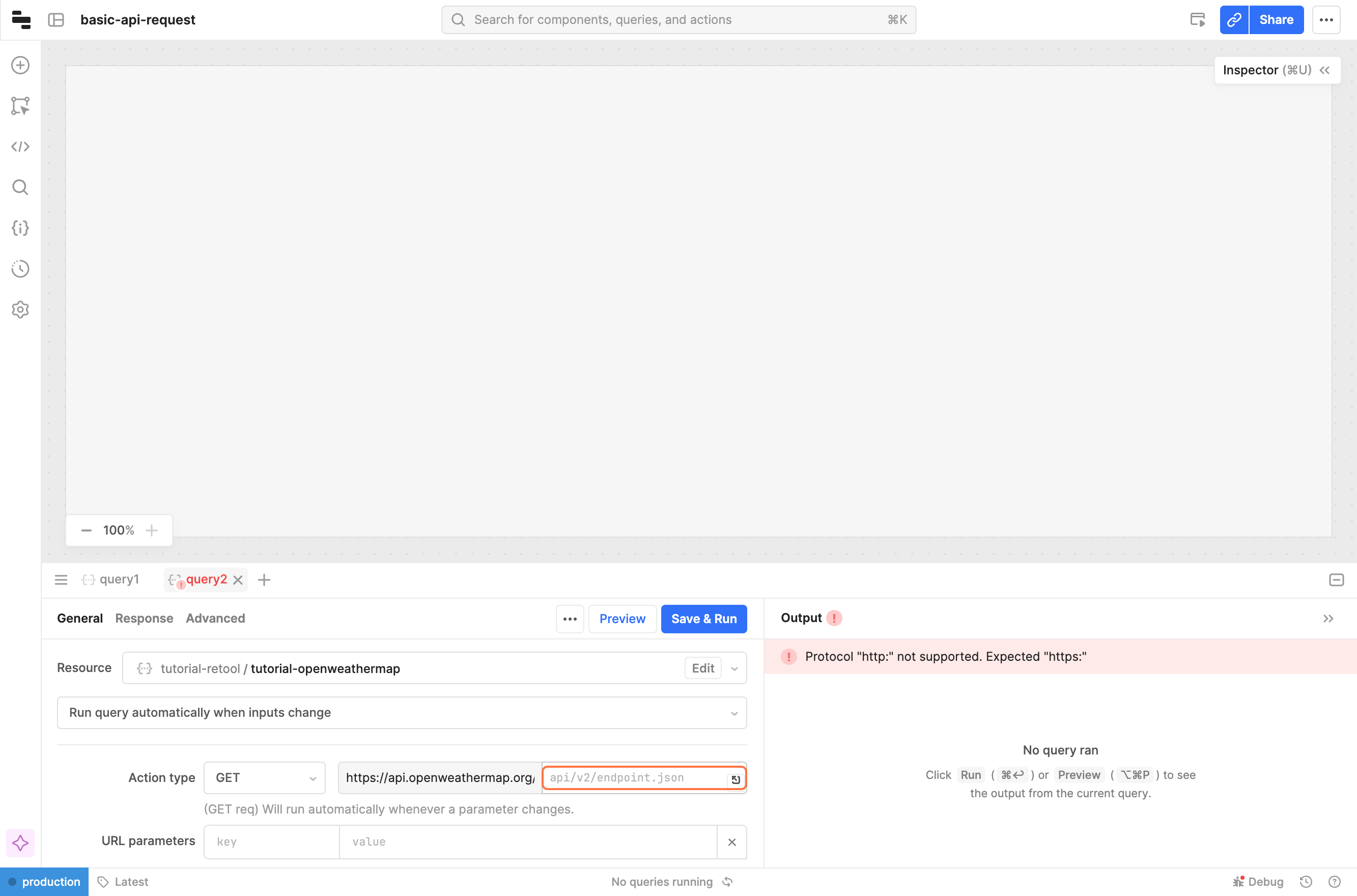1357x896 pixels.
Task: Click the URL parameters key input field
Action: point(271,842)
